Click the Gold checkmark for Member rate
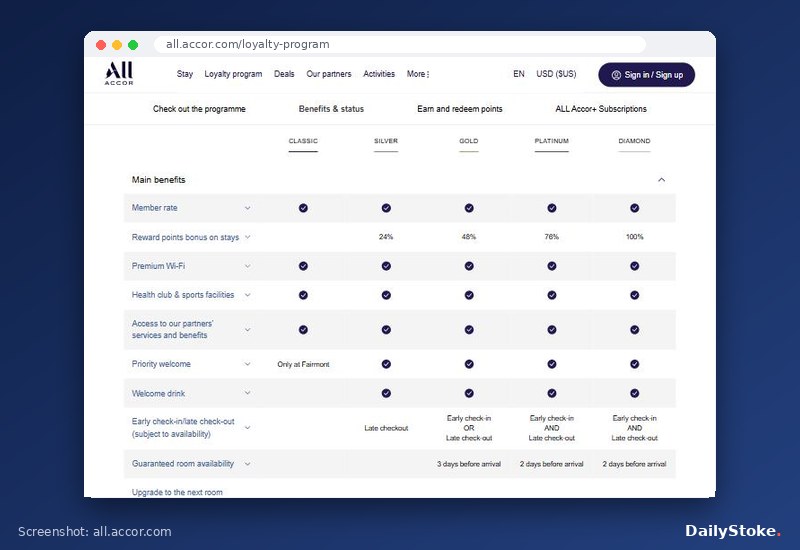 coord(469,208)
